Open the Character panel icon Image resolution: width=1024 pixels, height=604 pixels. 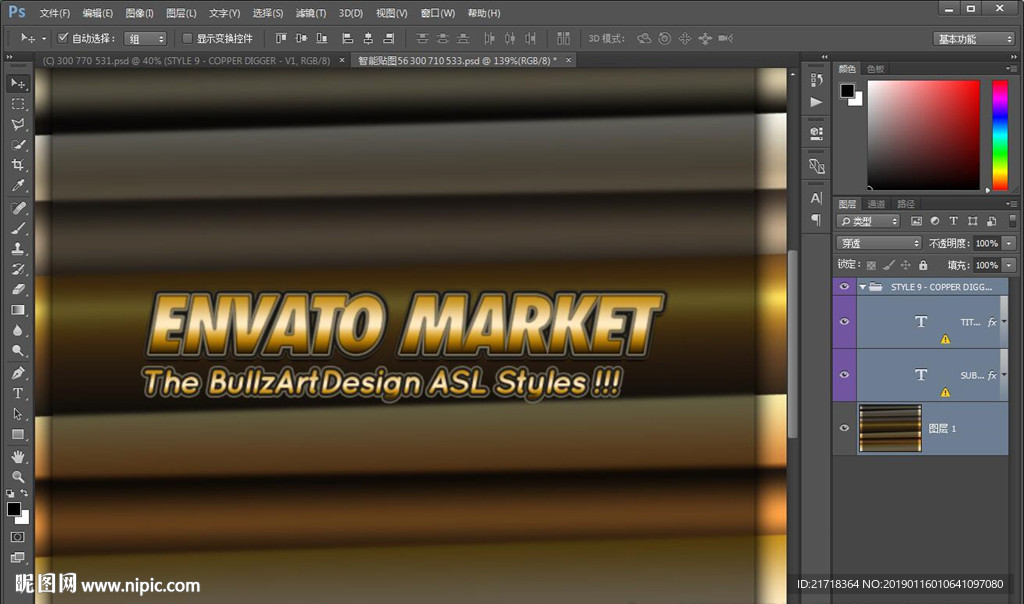(816, 198)
